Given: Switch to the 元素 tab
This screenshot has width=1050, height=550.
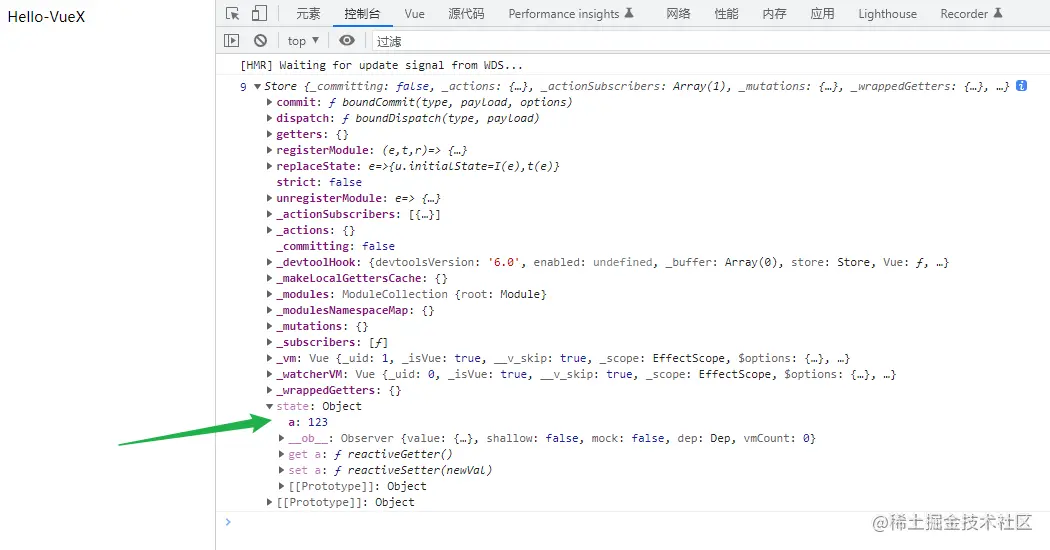Looking at the screenshot, I should coord(308,13).
